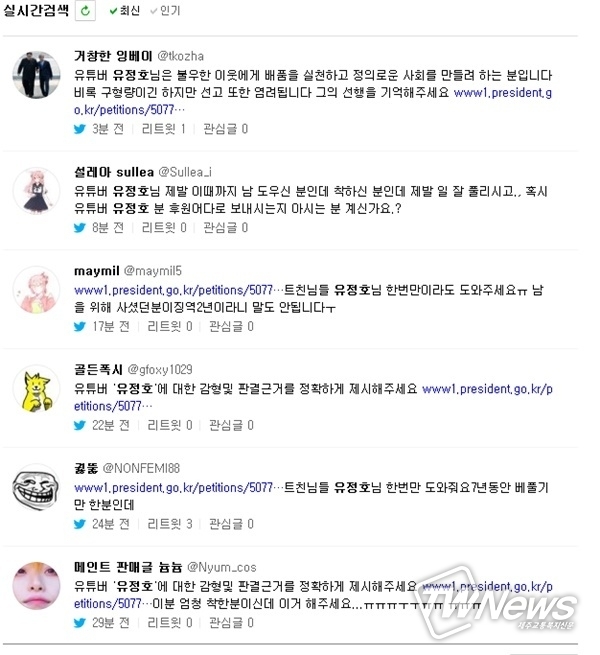Click Twitter bird icon on the 22분 전 post
Viewport: 600px width, 655px height.
(80, 425)
